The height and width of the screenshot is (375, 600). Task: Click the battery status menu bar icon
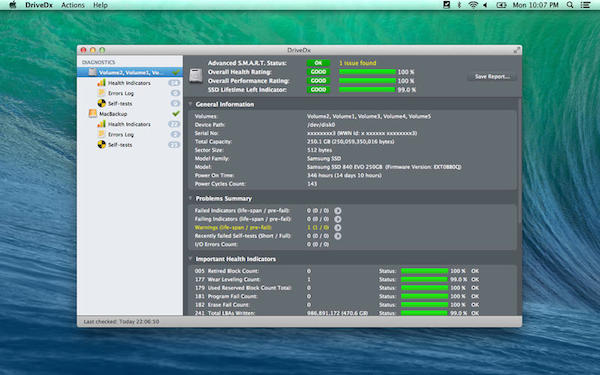pyautogui.click(x=501, y=5)
